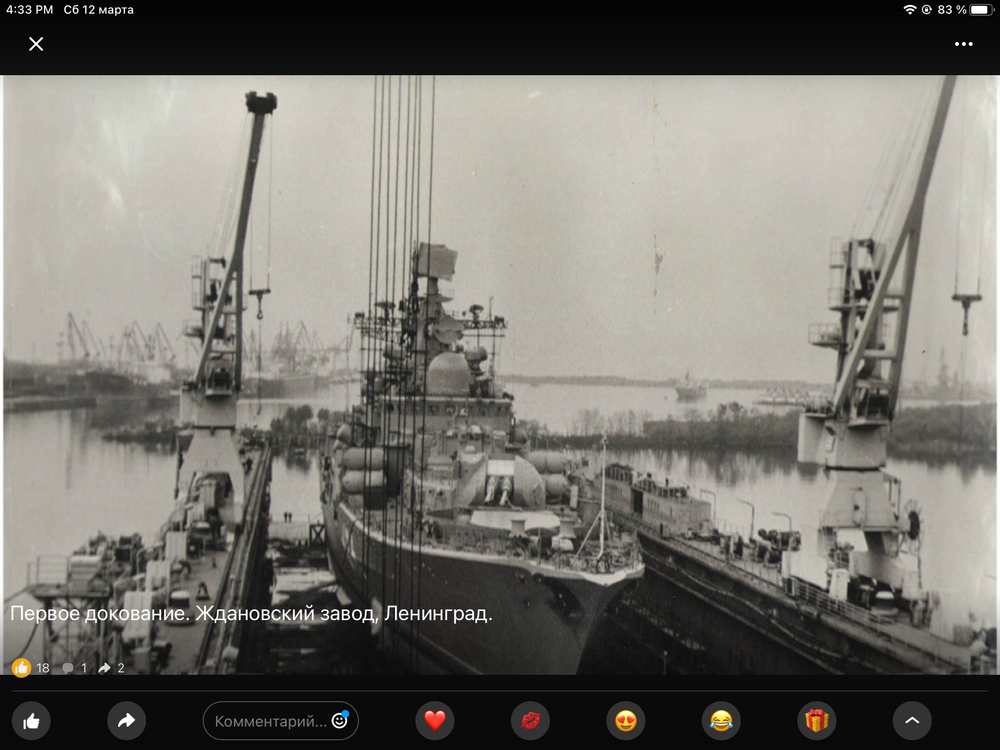View the 18 likes count
Viewport: 1000px width, 750px height.
click(31, 667)
